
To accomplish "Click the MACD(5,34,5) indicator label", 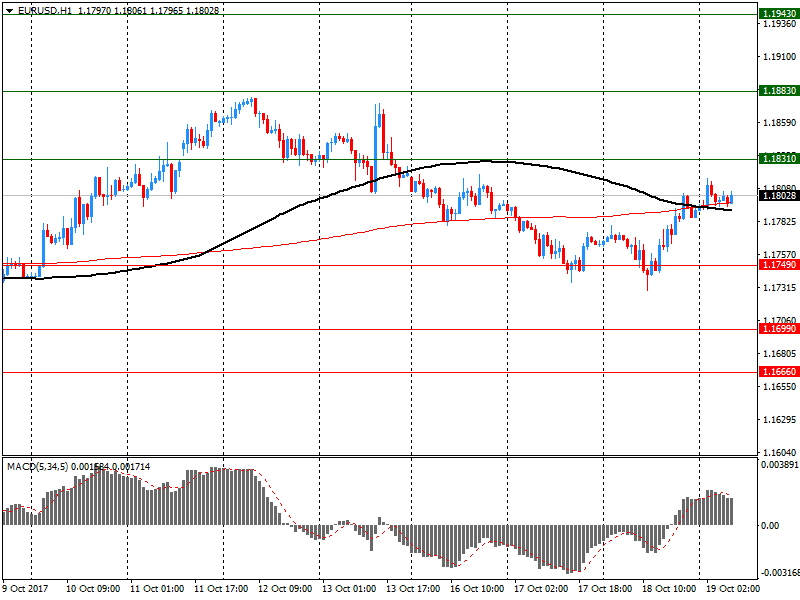I will [37, 467].
